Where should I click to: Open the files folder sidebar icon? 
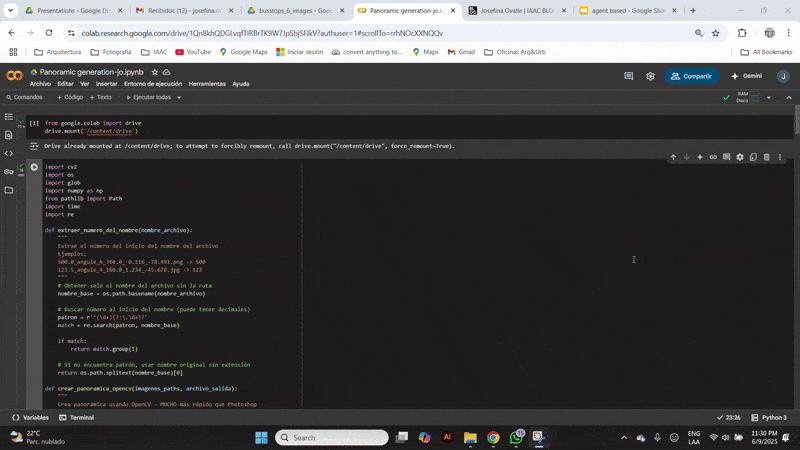(9, 190)
